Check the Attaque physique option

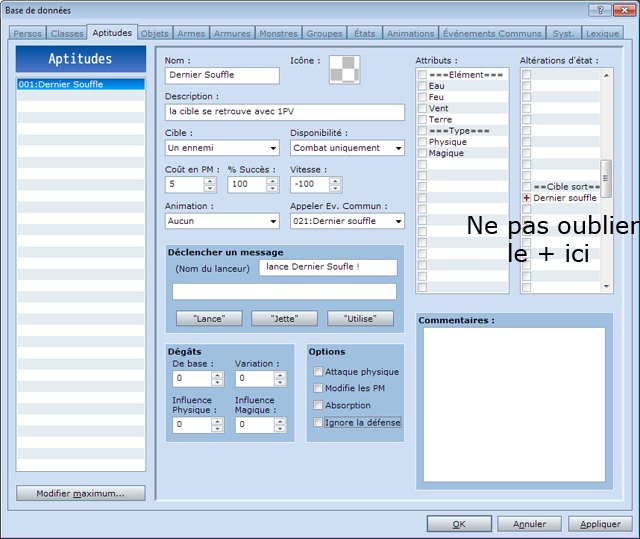pyautogui.click(x=318, y=371)
